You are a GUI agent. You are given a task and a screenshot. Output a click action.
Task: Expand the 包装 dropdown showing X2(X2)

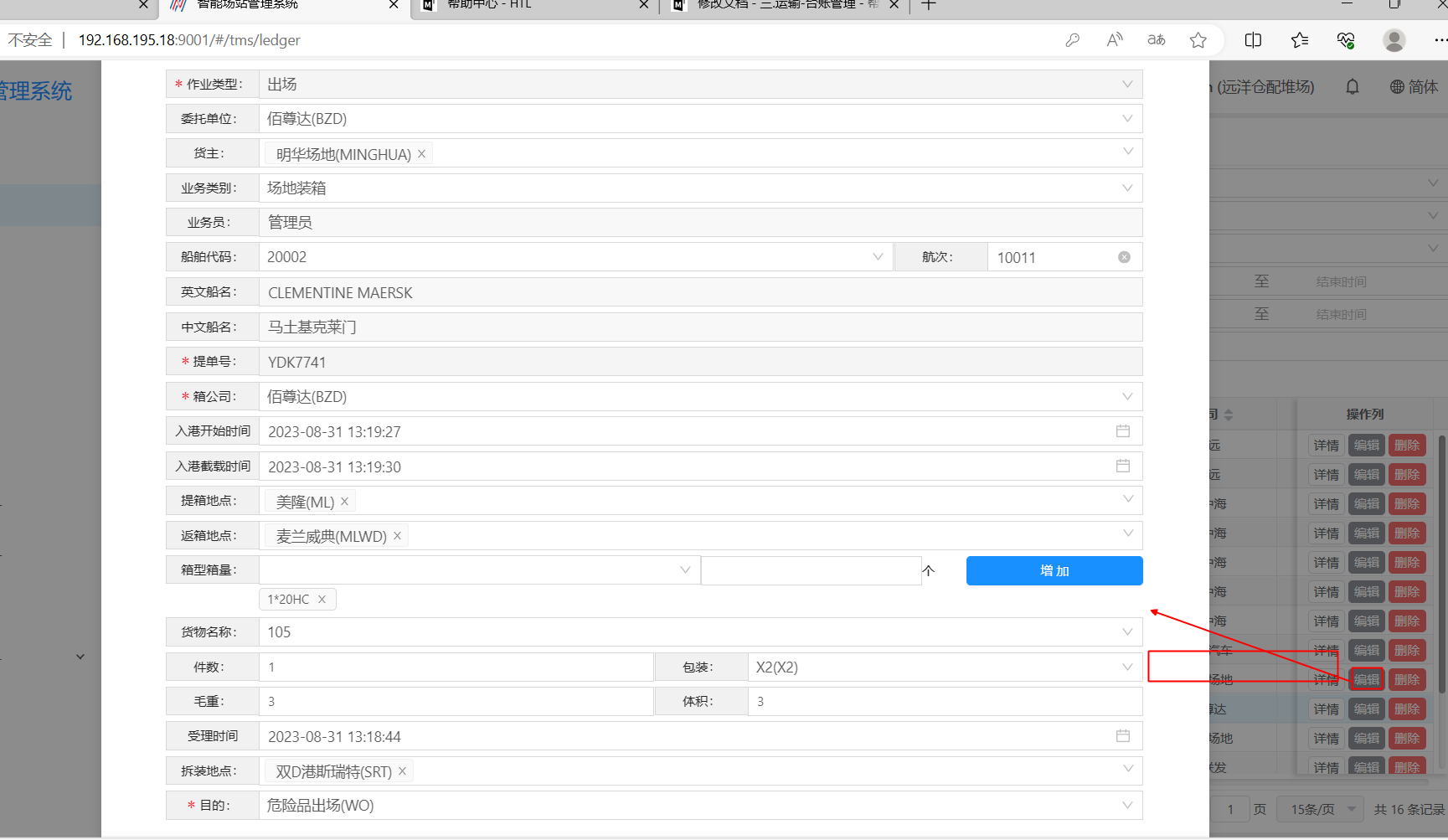point(1126,667)
